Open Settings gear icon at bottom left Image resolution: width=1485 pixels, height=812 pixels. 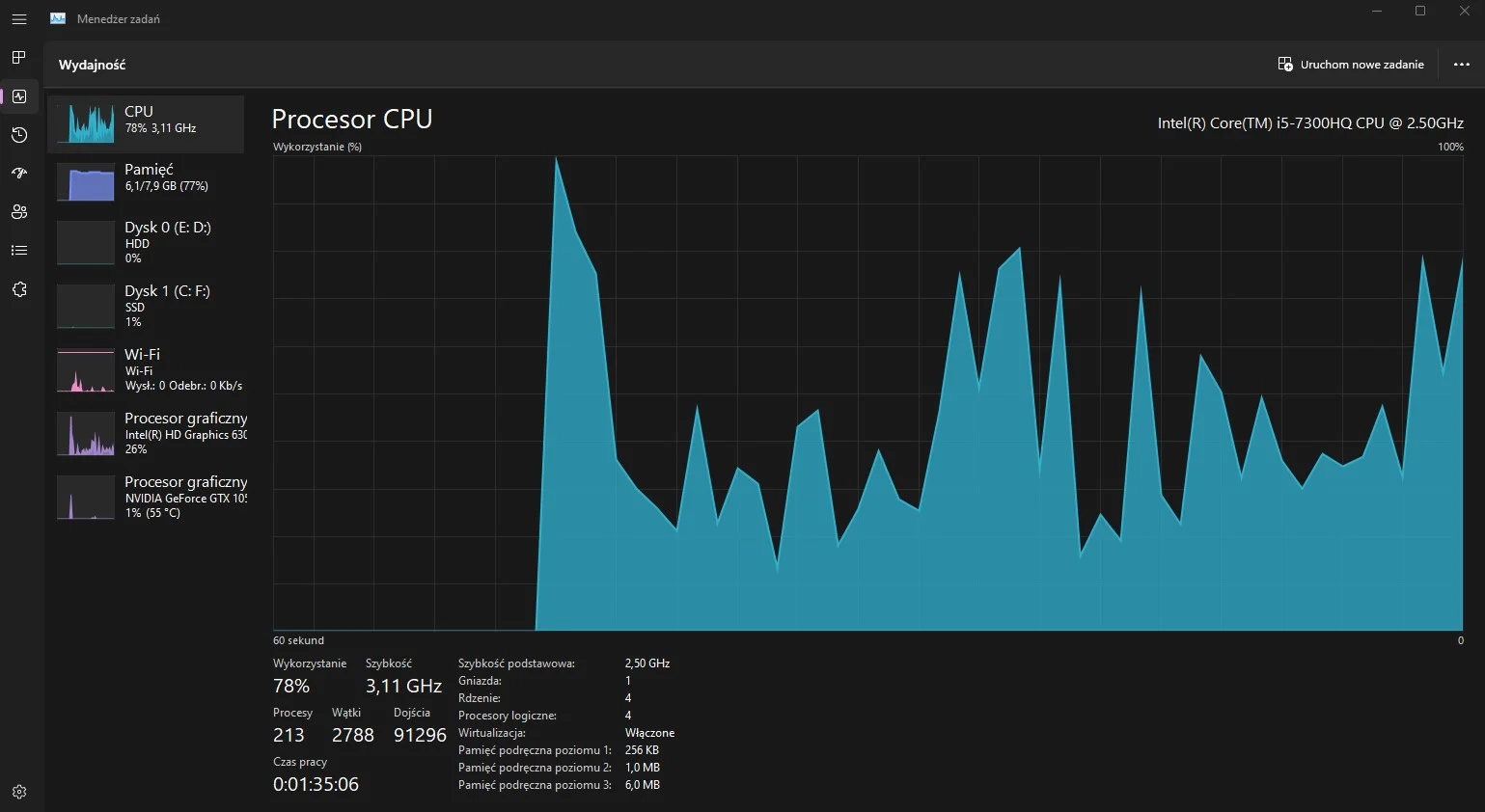click(x=19, y=792)
